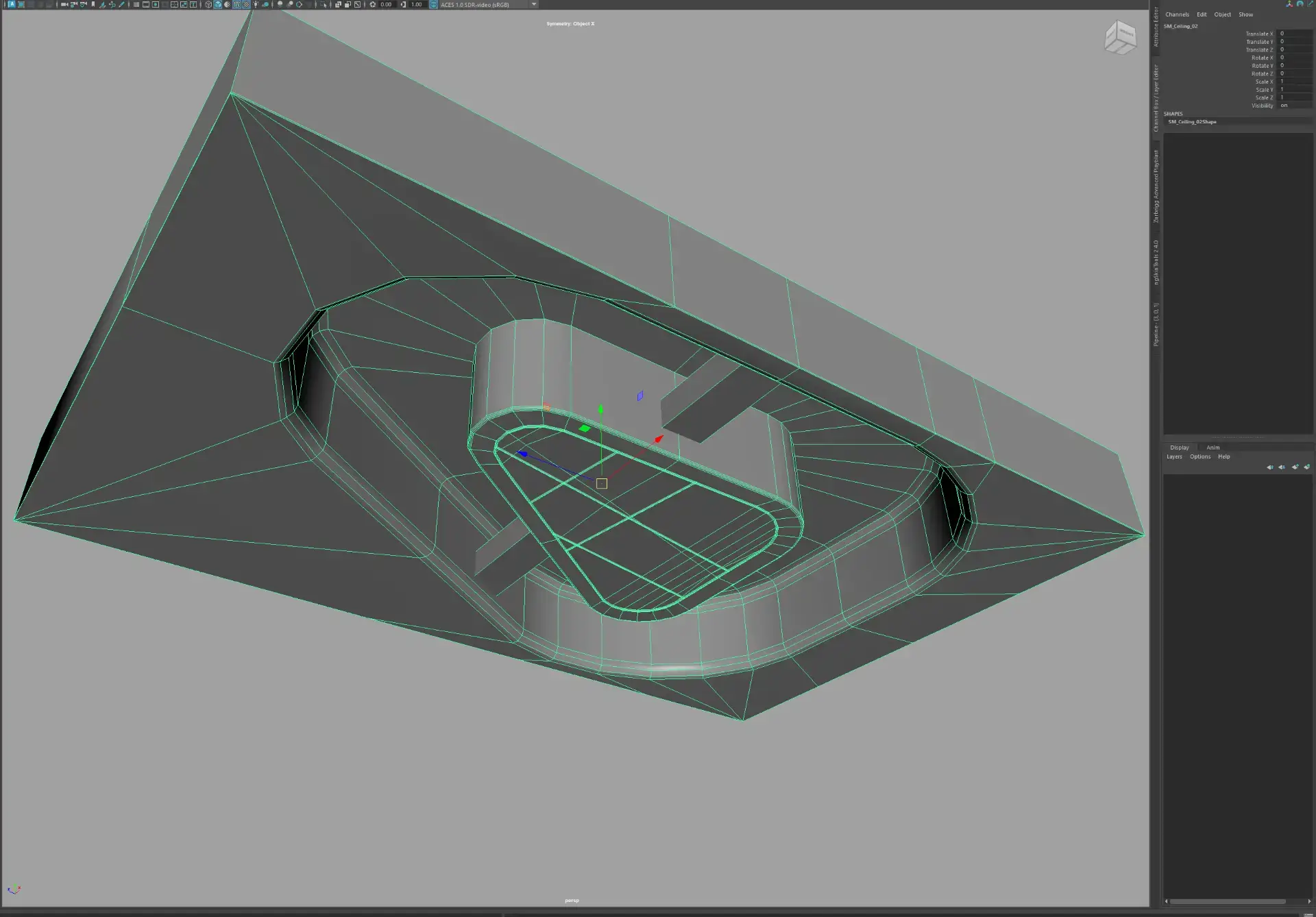Move layer up in layer editor
Screen dimensions: 1316x917
(x=1269, y=467)
